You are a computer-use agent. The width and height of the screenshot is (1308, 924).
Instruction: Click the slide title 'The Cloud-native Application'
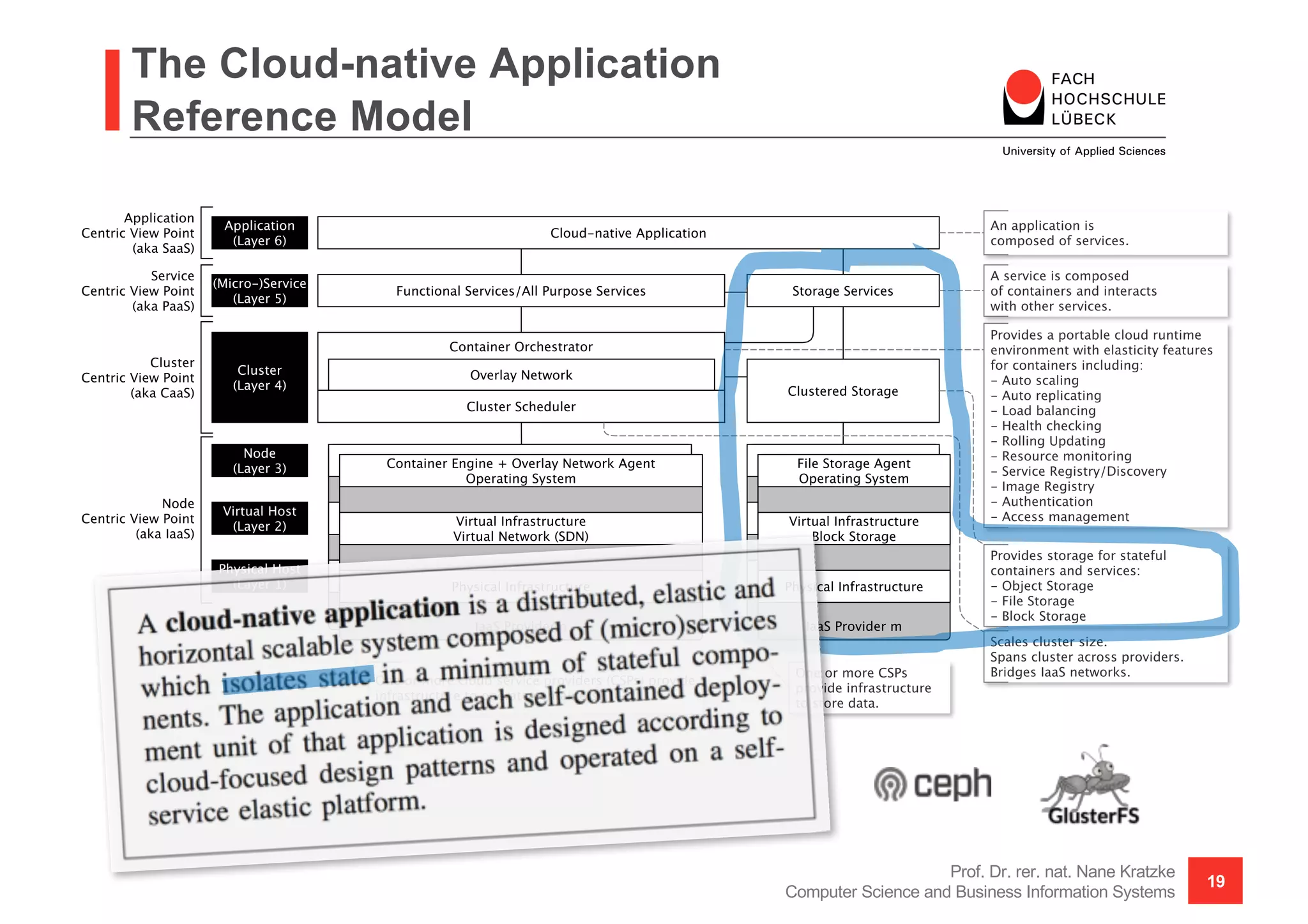tap(426, 63)
